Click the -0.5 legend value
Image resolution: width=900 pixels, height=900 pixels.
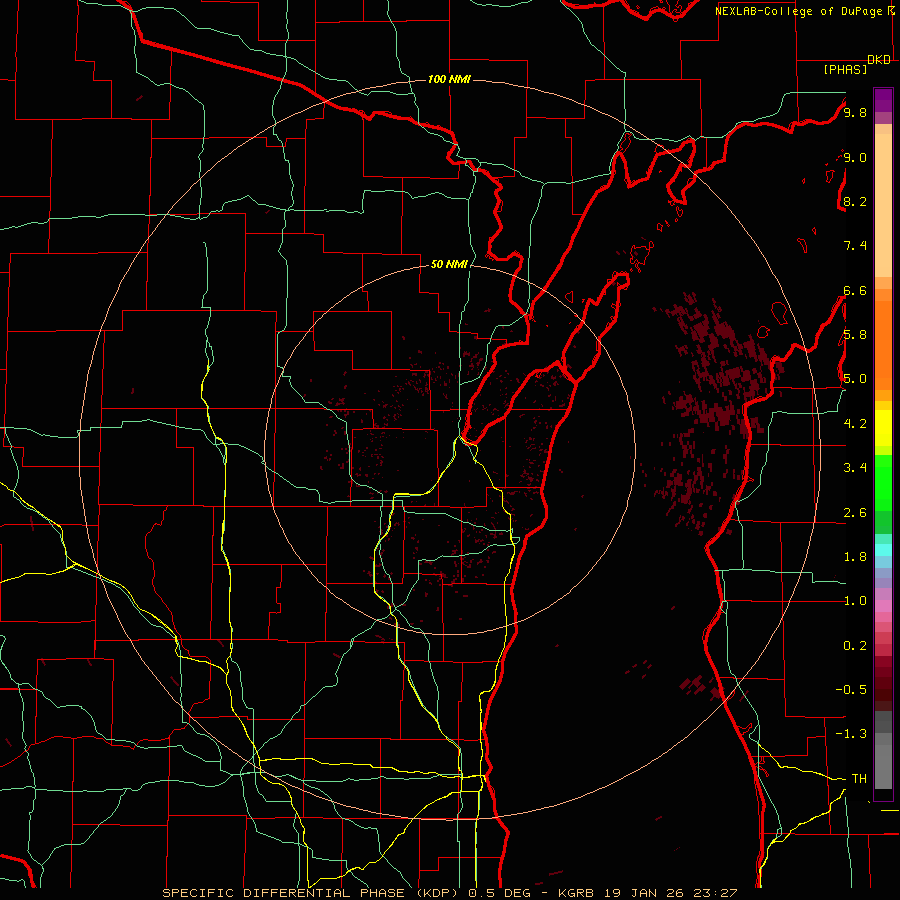point(851,689)
